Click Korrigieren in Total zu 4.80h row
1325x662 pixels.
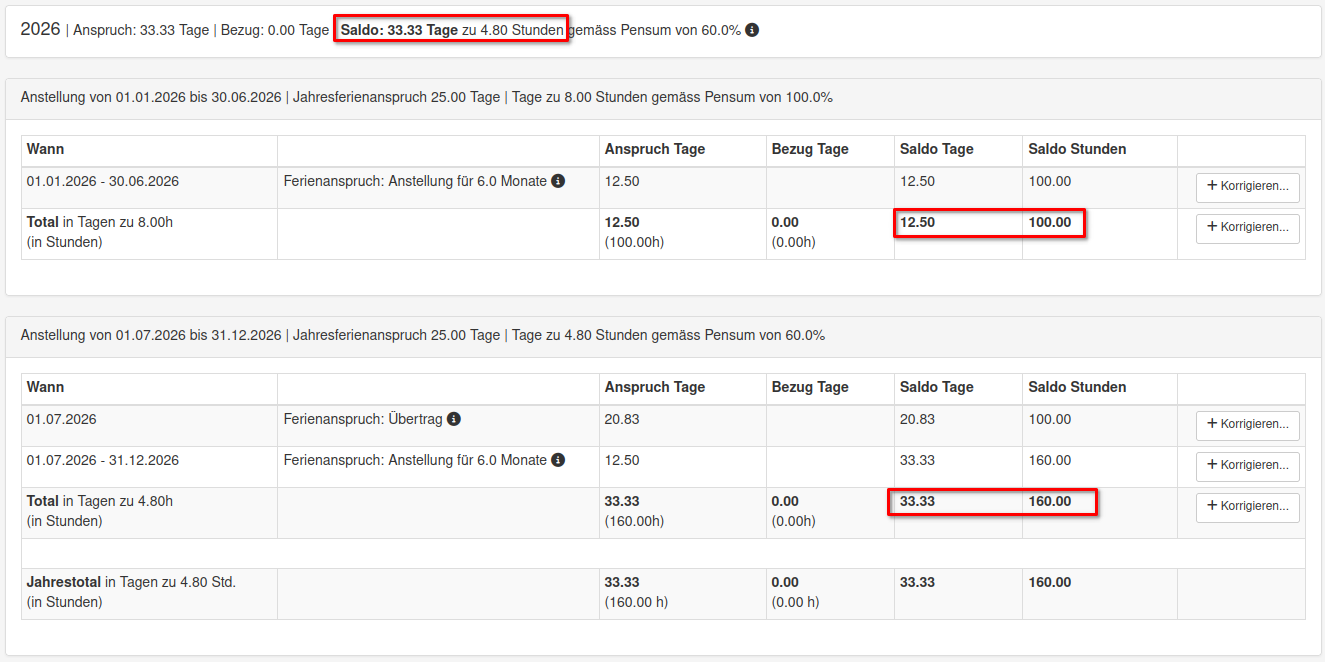(1247, 507)
